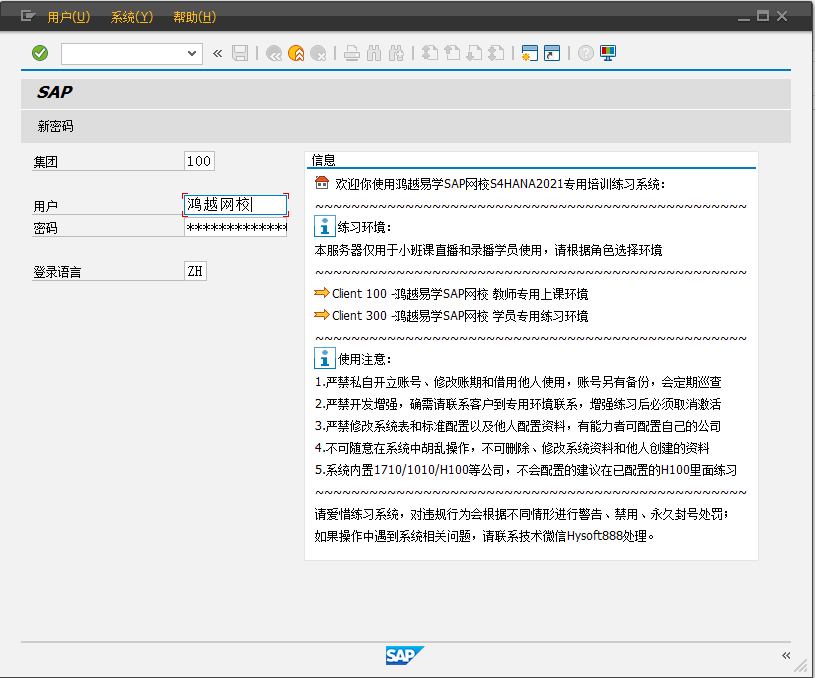
Task: Click the Find binoculars icon
Action: 374,53
